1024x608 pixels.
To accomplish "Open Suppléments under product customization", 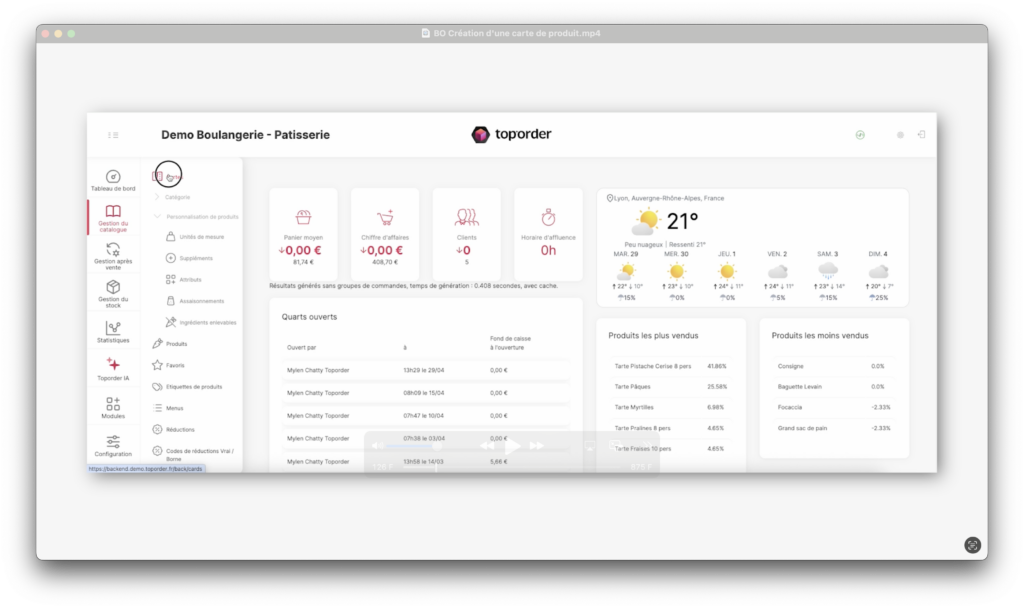I will pos(195,258).
